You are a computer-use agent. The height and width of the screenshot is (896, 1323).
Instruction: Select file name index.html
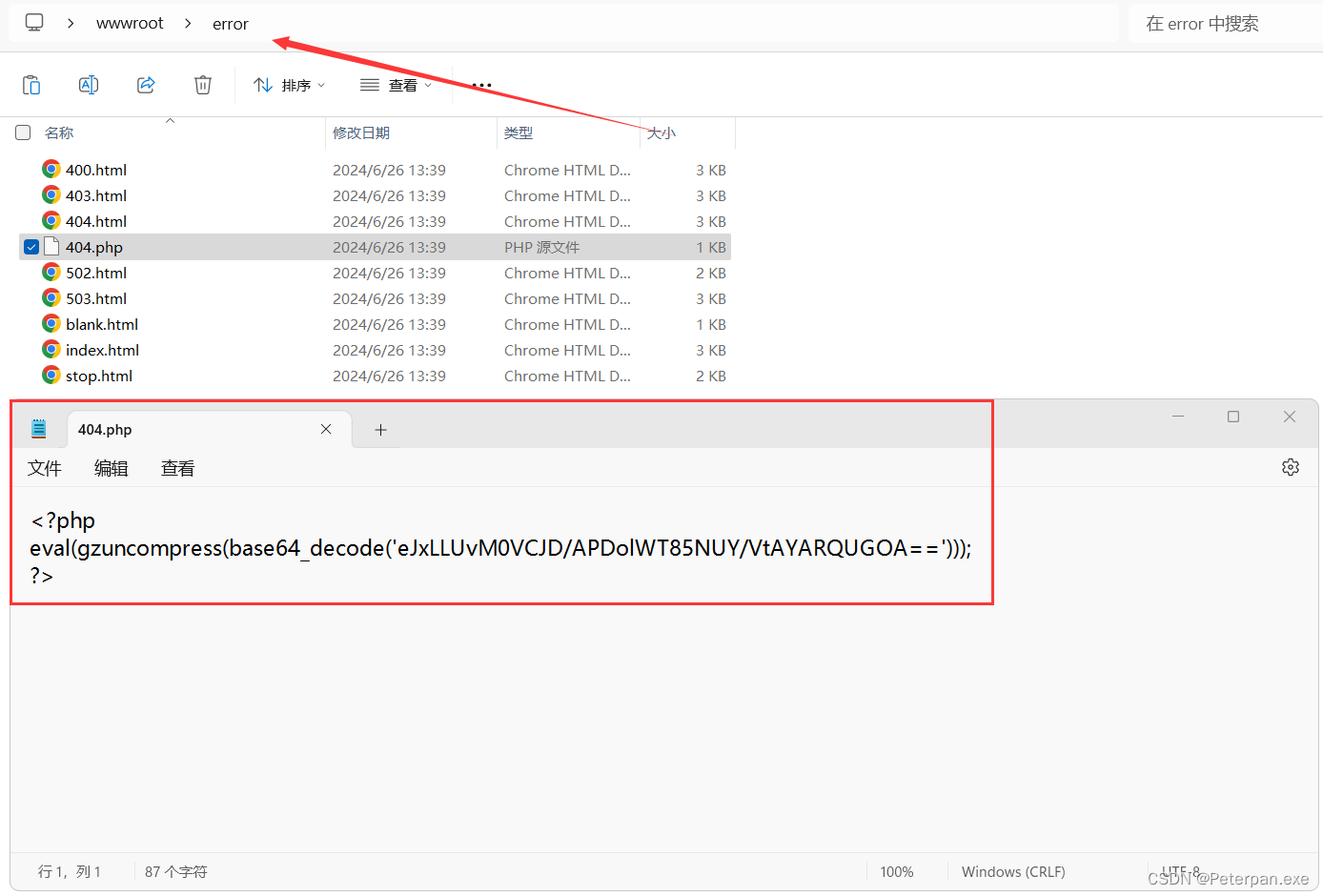pyautogui.click(x=103, y=350)
